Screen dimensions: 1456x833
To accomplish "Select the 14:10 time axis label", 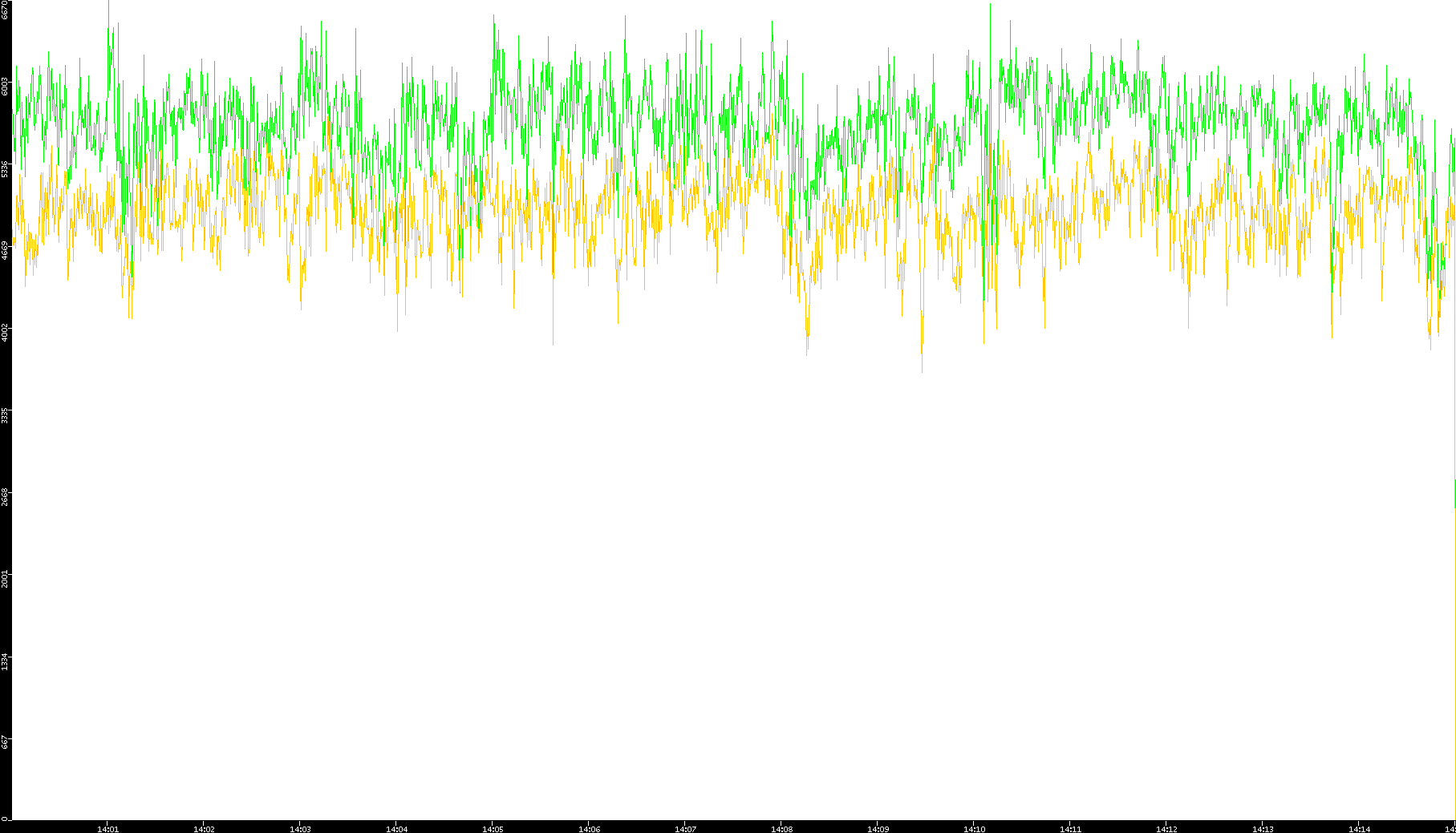I will pos(974,829).
